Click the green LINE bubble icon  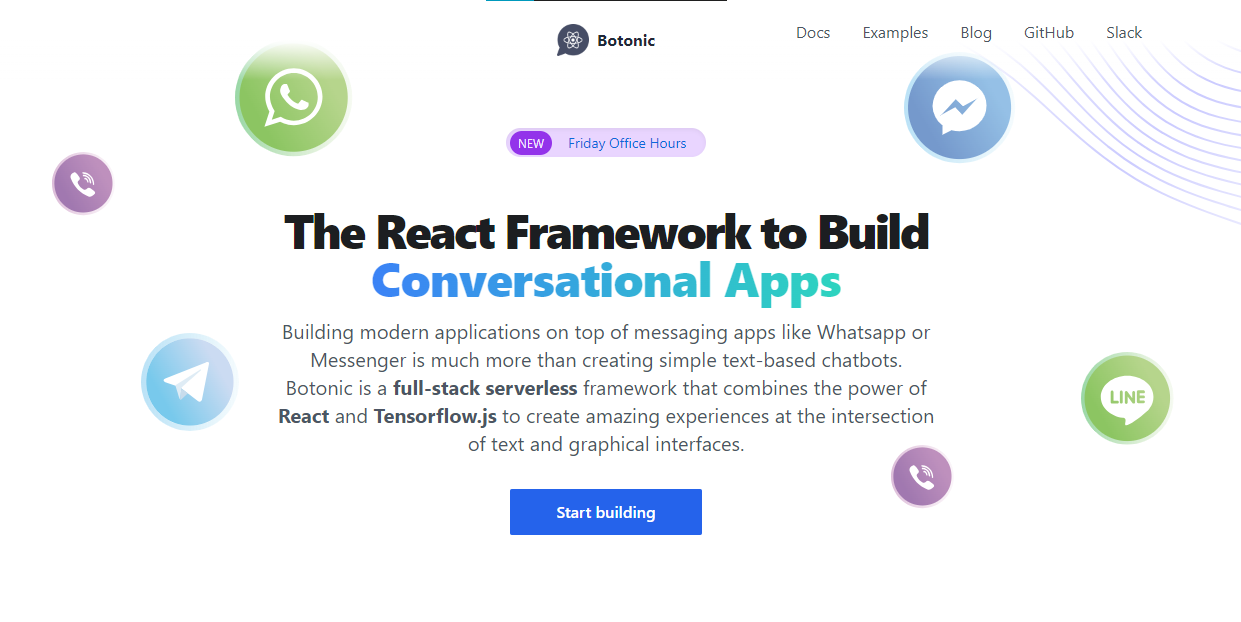tap(1126, 398)
